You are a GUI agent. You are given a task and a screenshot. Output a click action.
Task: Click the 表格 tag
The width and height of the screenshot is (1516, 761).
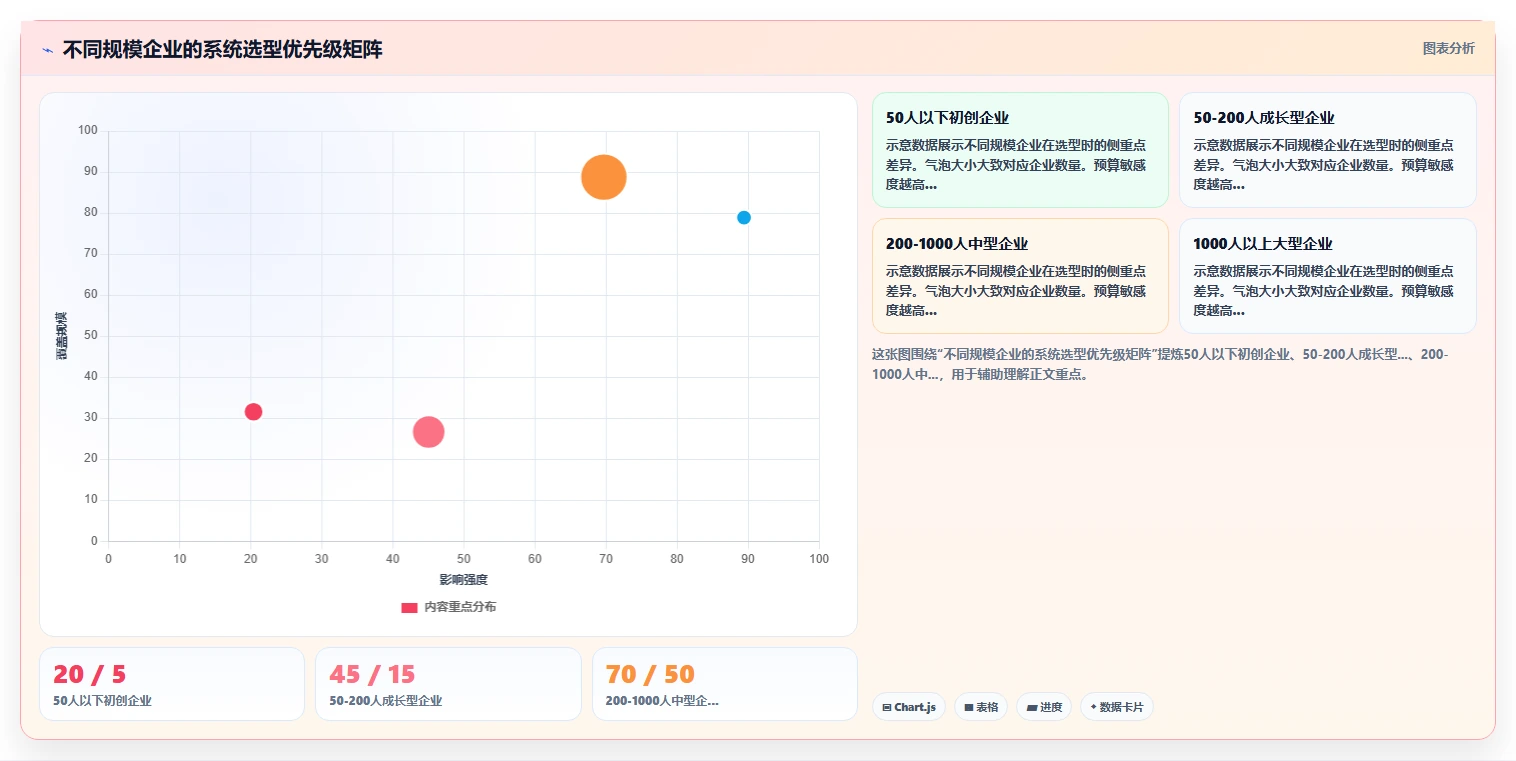tap(981, 707)
